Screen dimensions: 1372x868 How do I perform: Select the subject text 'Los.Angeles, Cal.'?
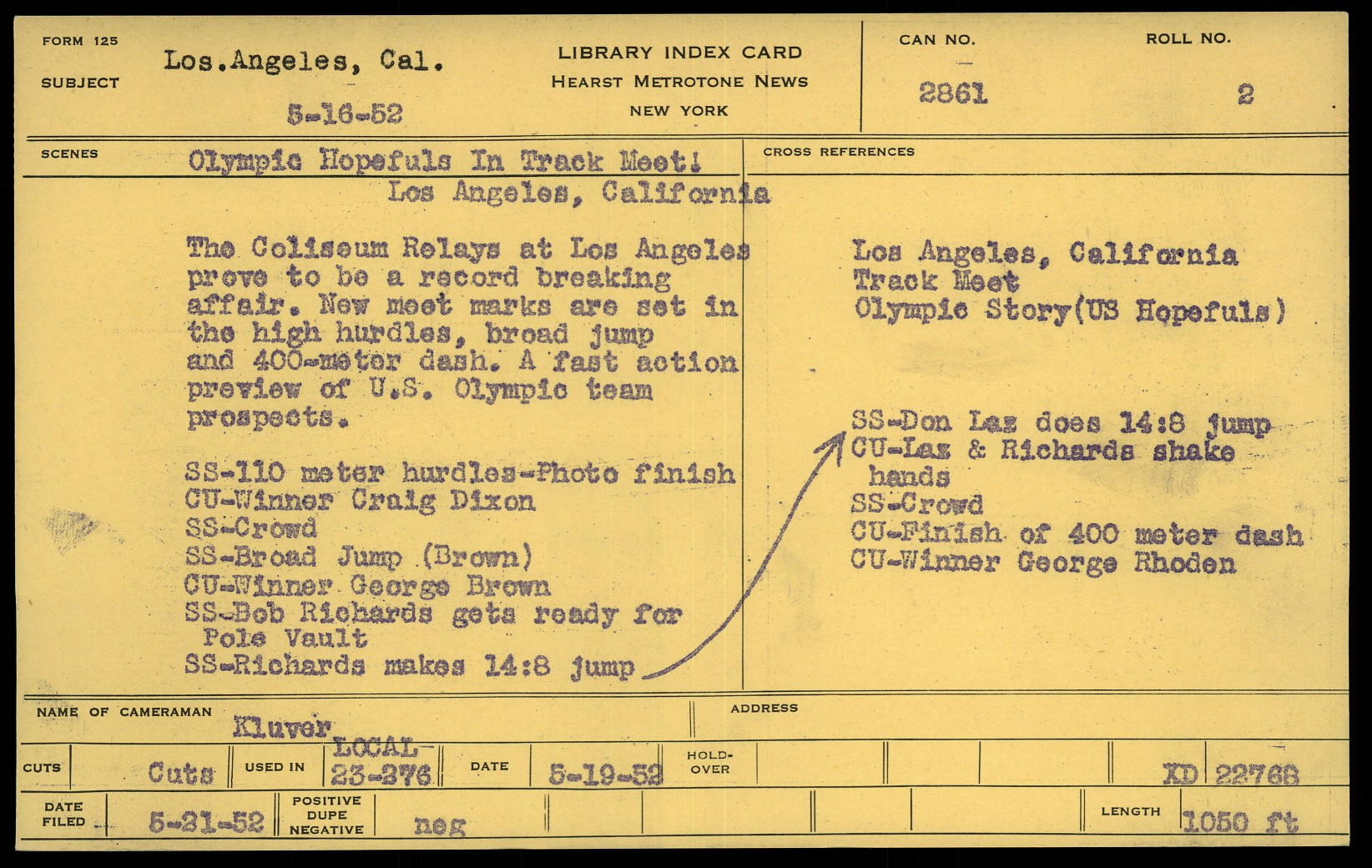point(302,61)
